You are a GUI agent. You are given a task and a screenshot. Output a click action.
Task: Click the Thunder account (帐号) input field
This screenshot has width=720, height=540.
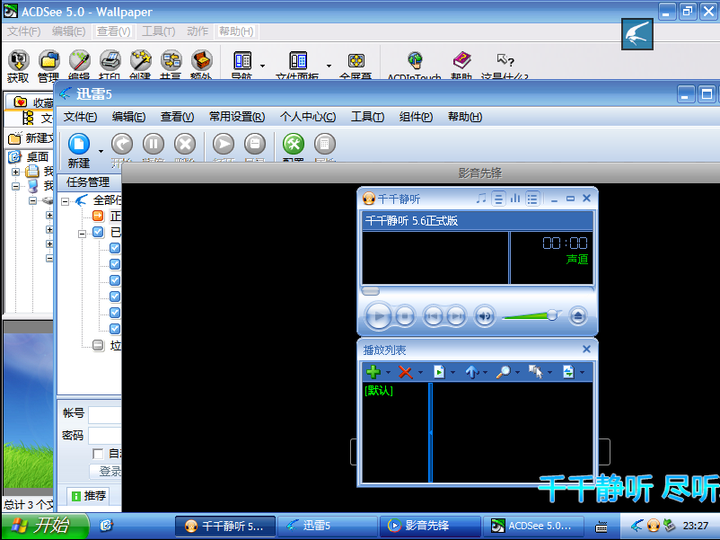[105, 415]
